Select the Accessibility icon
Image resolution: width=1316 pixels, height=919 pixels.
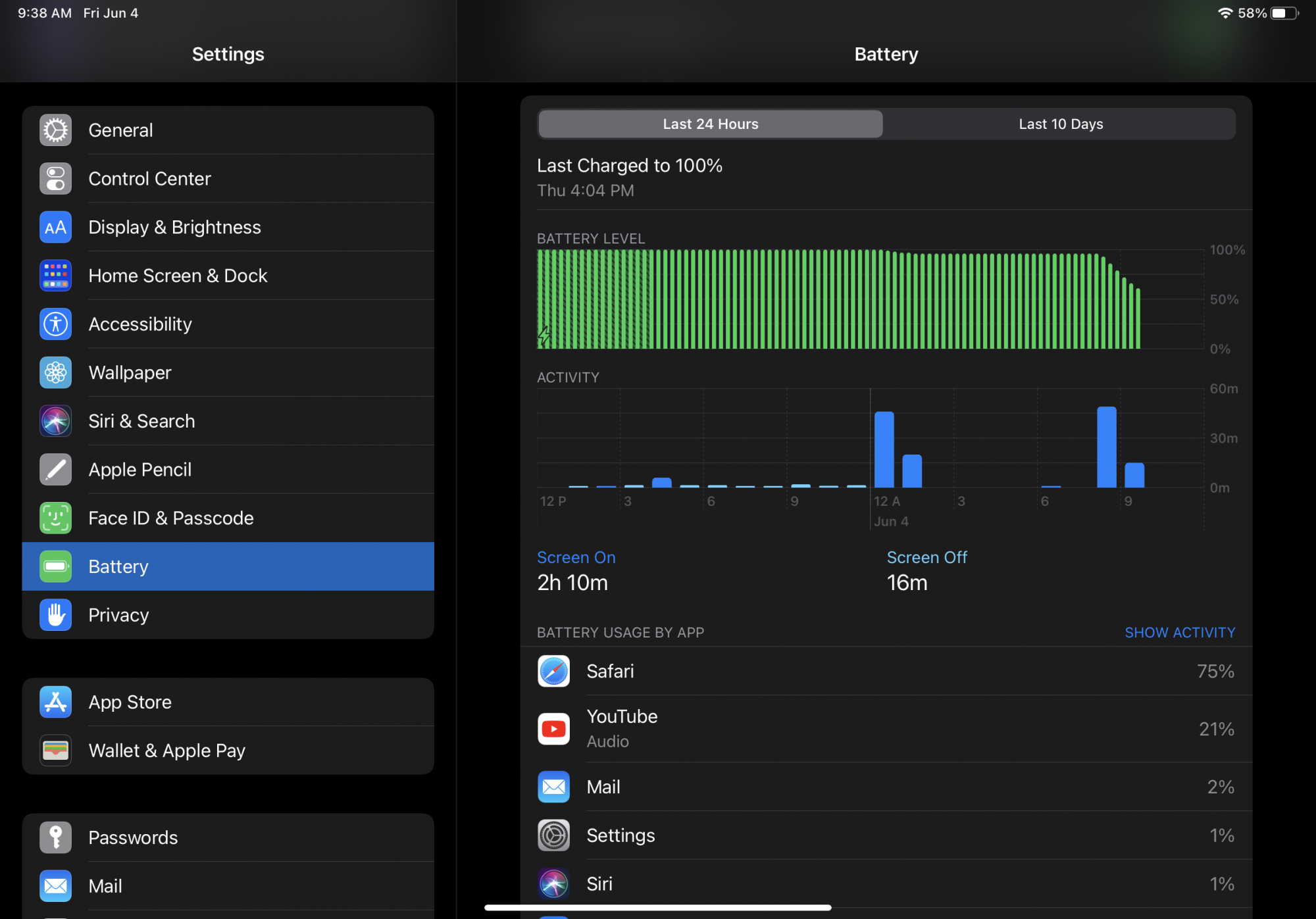point(56,324)
